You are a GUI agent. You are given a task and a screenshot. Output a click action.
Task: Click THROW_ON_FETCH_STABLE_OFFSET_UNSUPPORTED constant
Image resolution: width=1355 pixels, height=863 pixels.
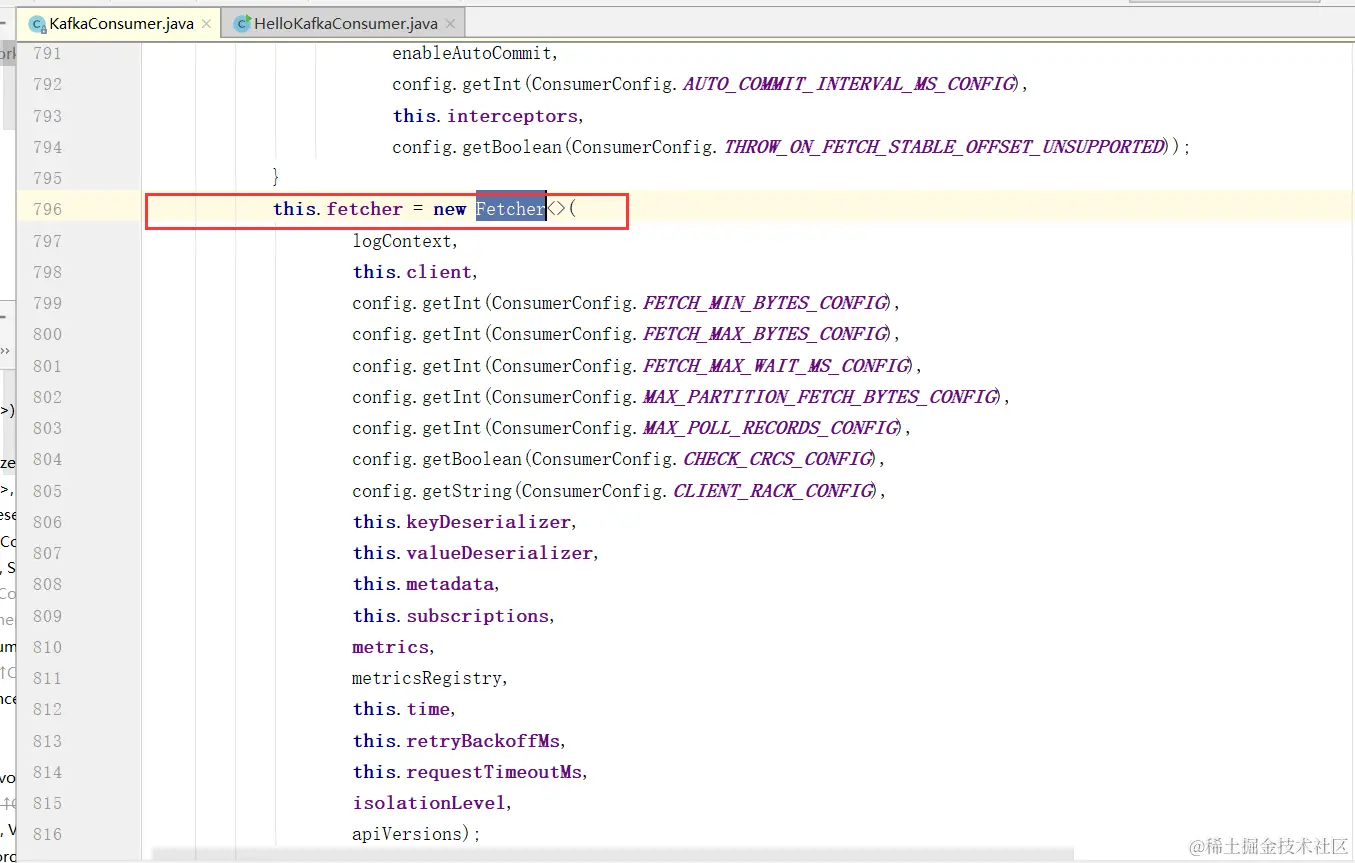click(x=944, y=146)
